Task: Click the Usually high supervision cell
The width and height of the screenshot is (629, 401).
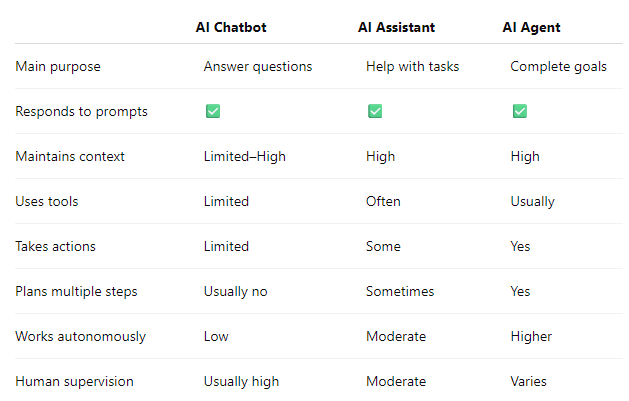Action: 241,381
